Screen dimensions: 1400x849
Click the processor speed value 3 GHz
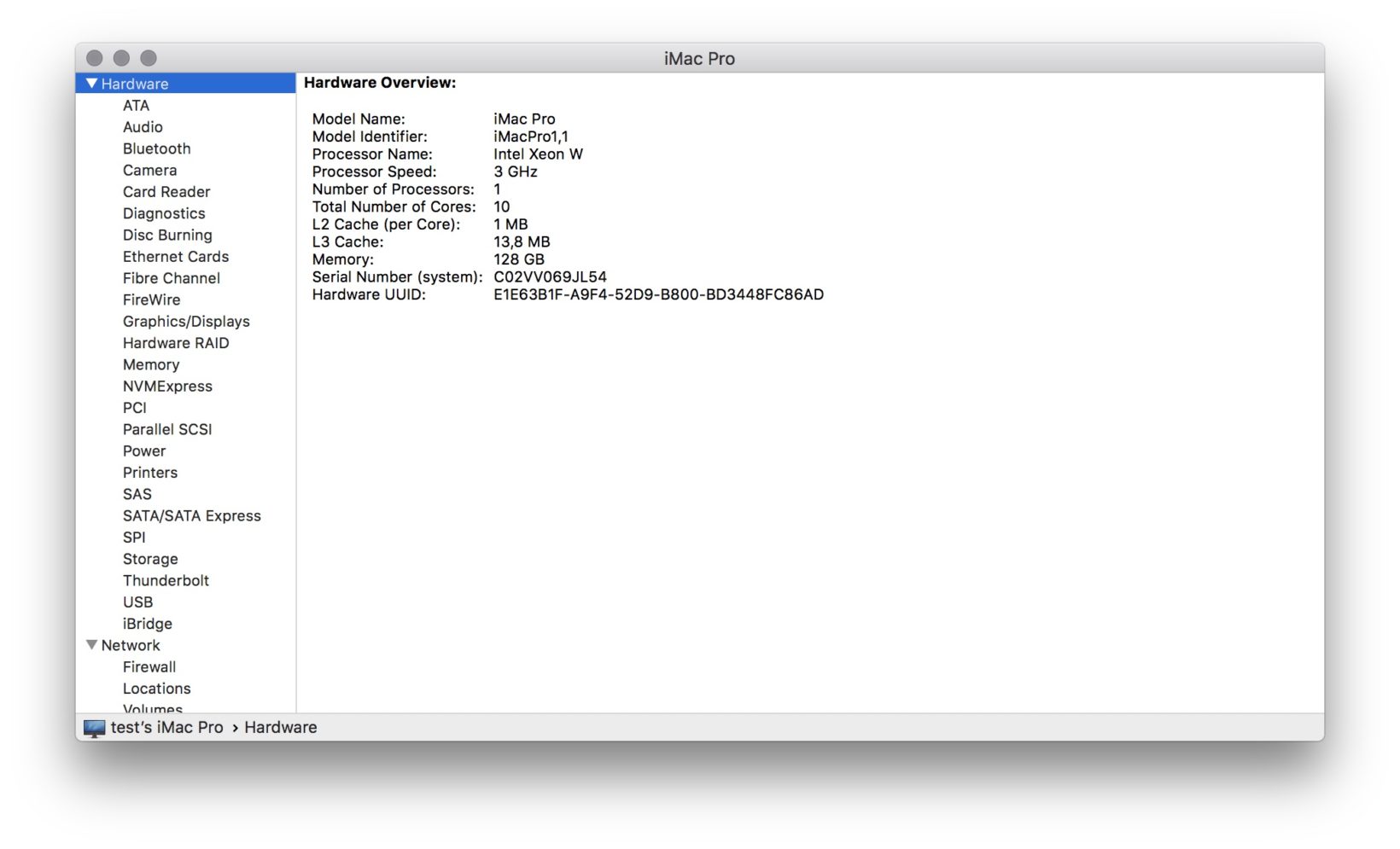pyautogui.click(x=516, y=172)
